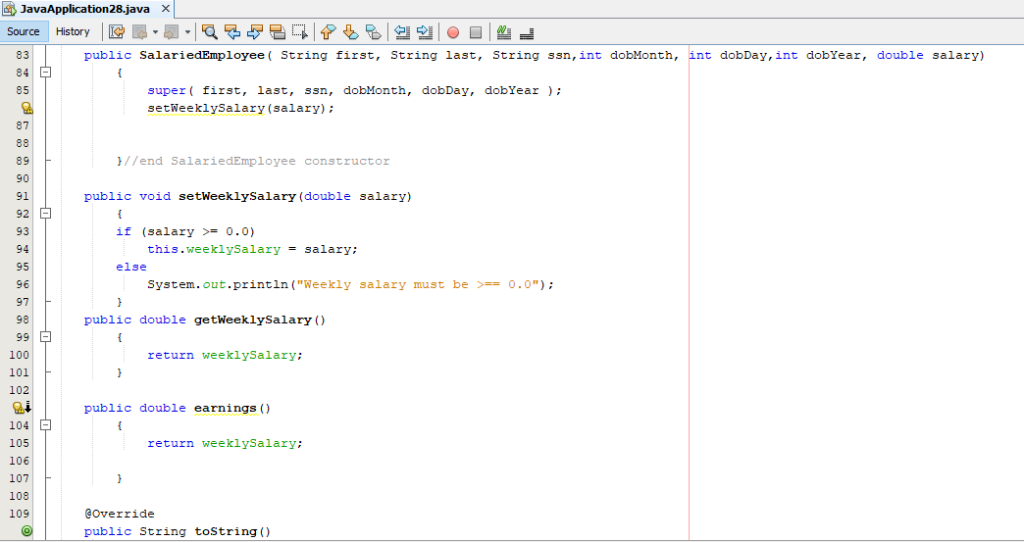Click the toString method name

pos(225,532)
